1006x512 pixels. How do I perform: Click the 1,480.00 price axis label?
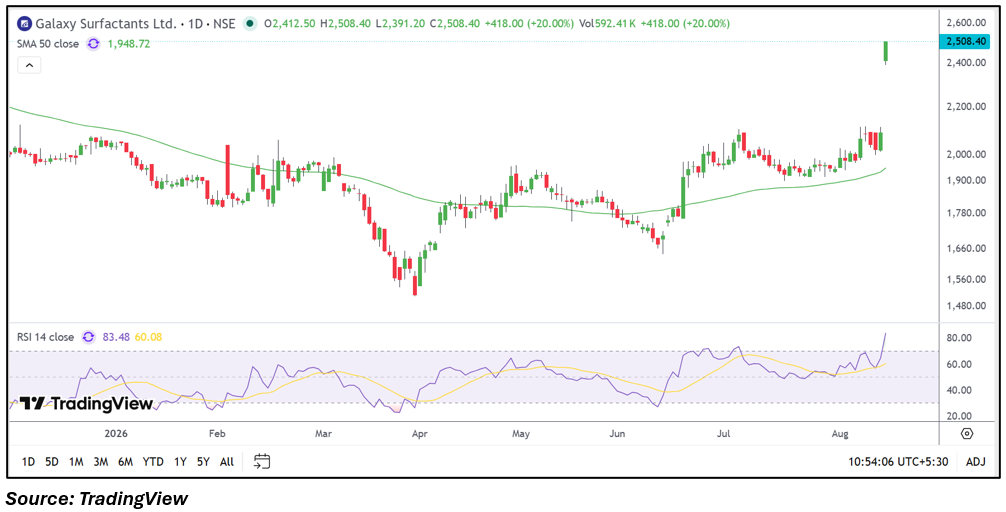[x=965, y=305]
